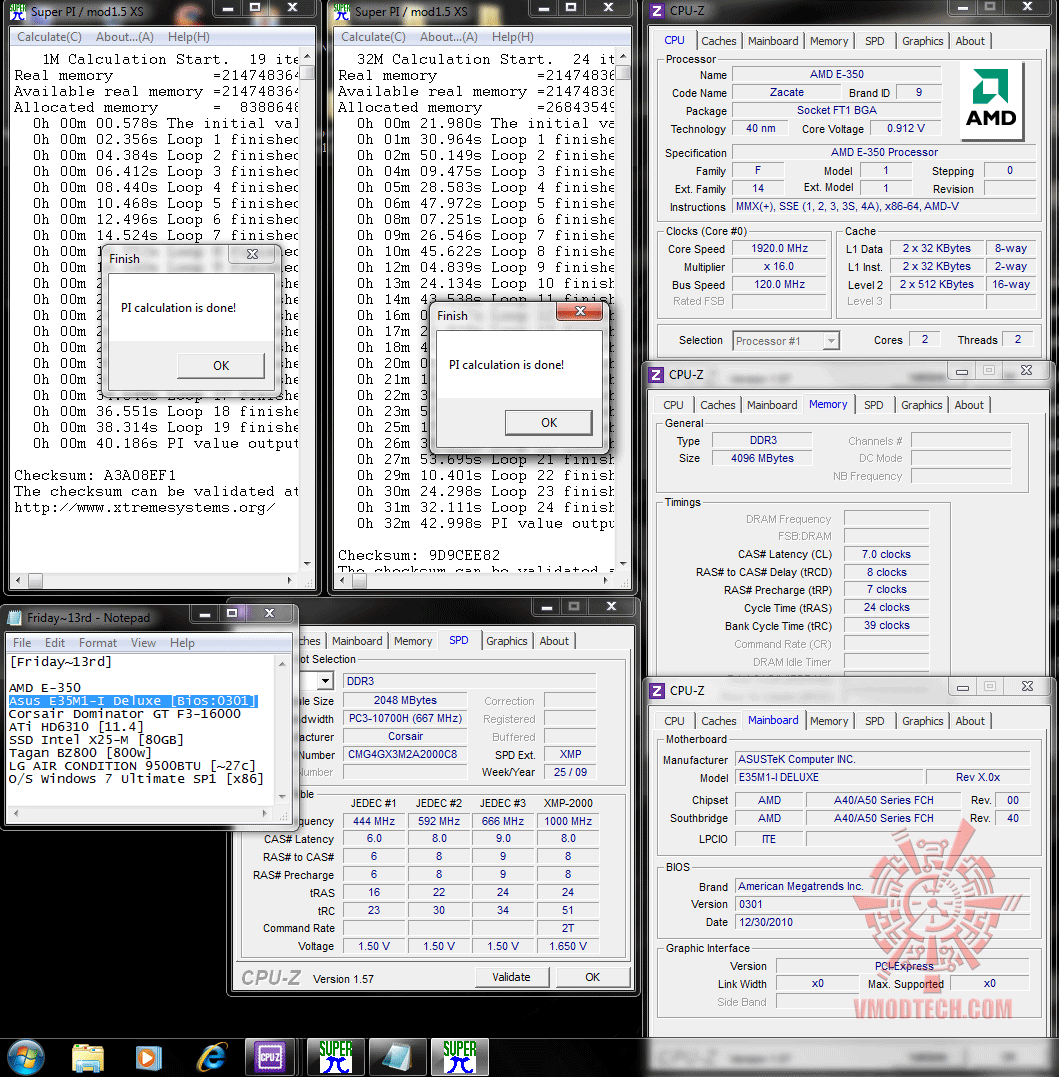Screen dimensions: 1059x1077
Task: Confirm OK in 32M Finish dialog
Action: [x=549, y=422]
